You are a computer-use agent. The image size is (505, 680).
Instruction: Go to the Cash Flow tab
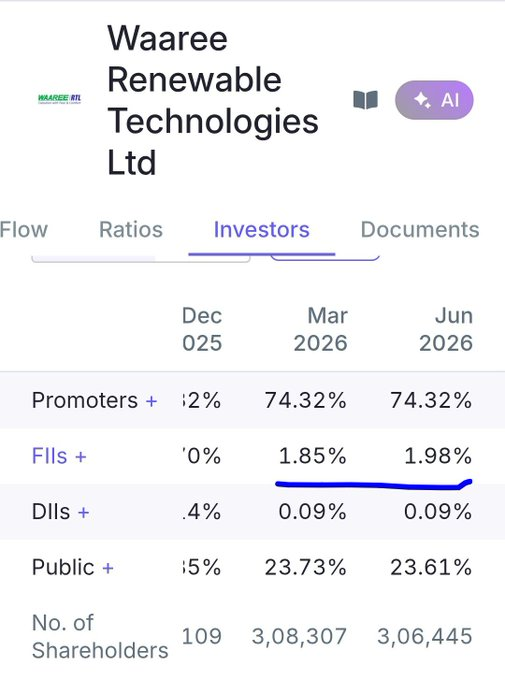24,229
